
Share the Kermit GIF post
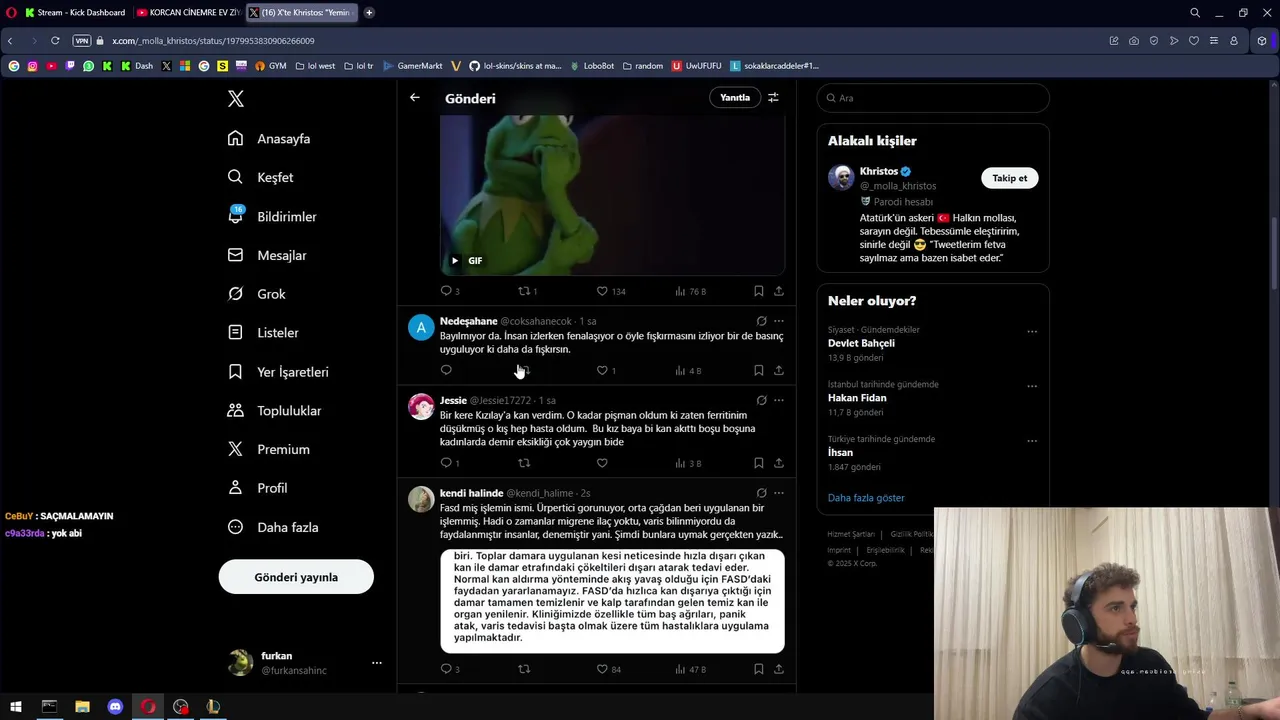pyautogui.click(x=778, y=291)
